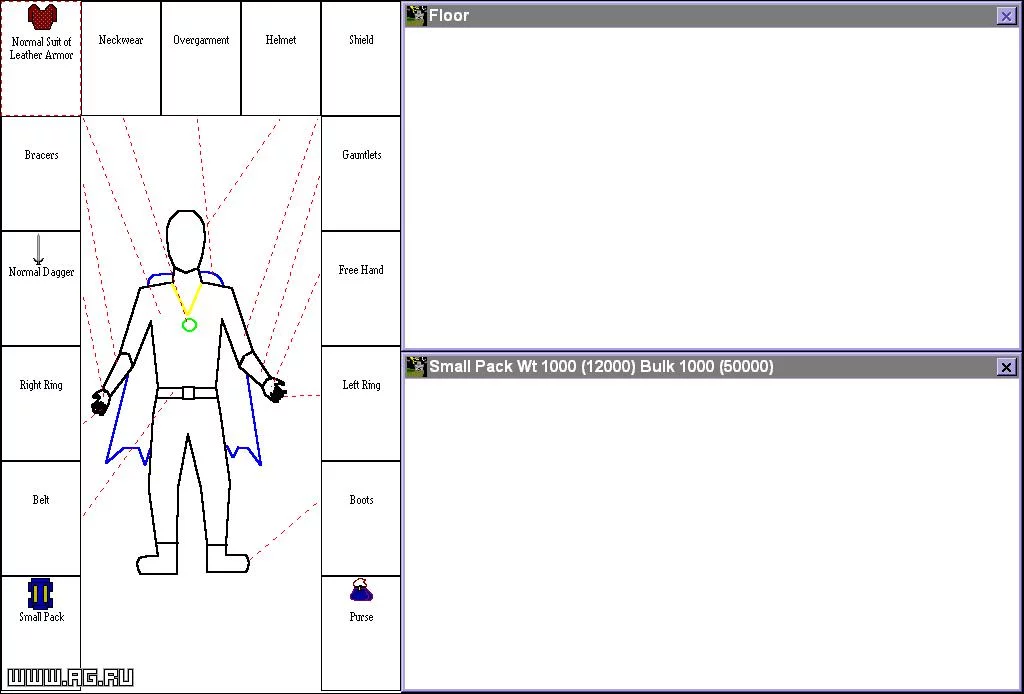Viewport: 1024px width, 694px height.
Task: Select the Bracers slot
Action: (41, 174)
